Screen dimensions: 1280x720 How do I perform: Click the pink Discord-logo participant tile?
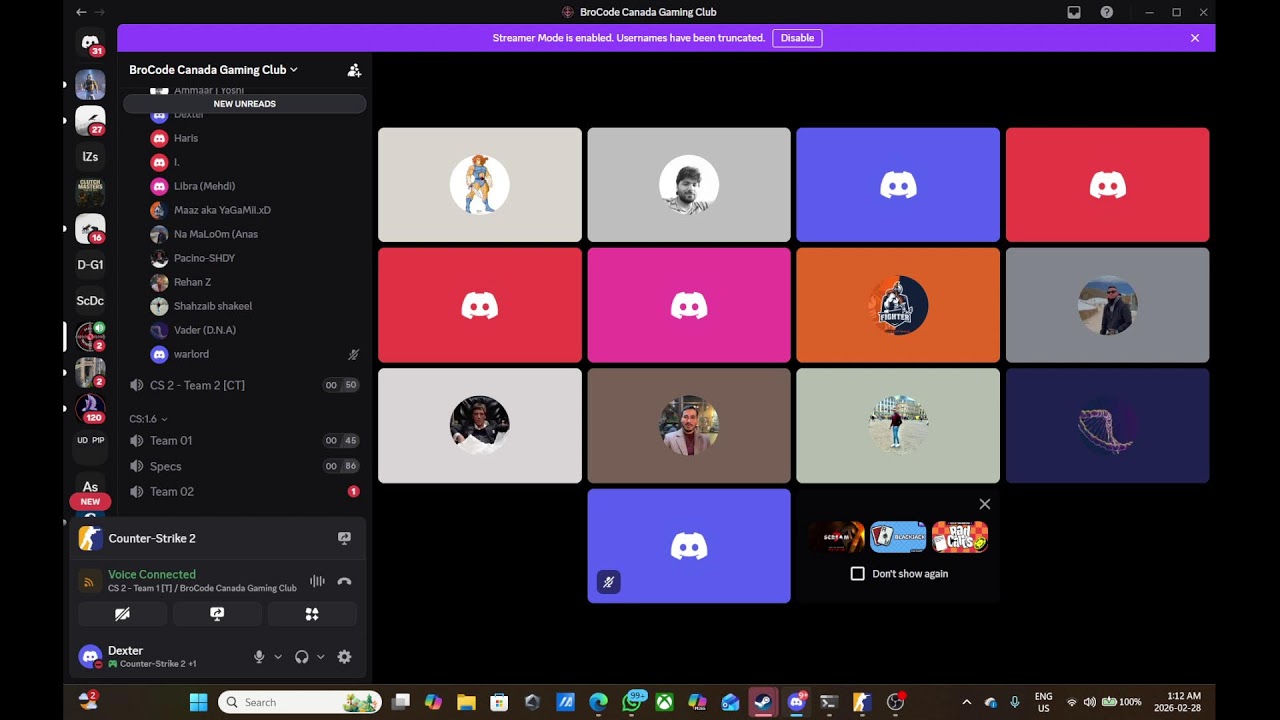click(689, 305)
